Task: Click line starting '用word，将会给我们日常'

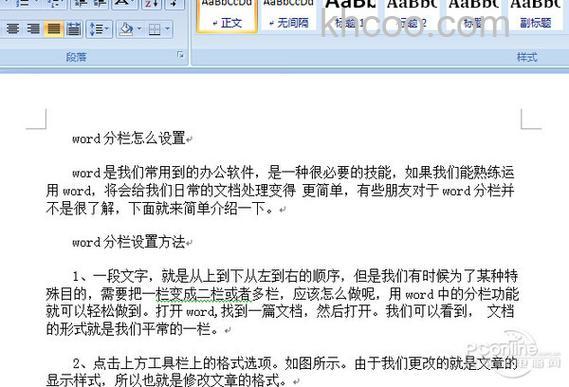Action: click(280, 190)
